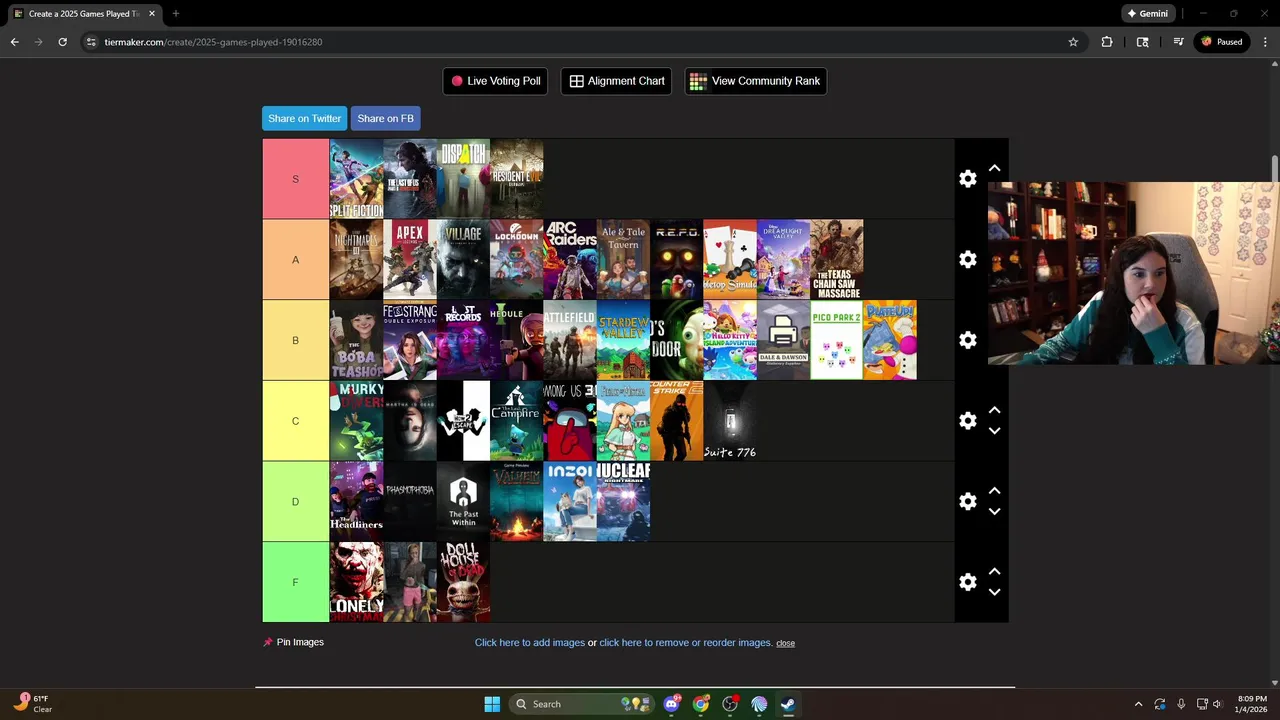The width and height of the screenshot is (1280, 720).
Task: Open OBS Studio from the taskbar
Action: (730, 704)
